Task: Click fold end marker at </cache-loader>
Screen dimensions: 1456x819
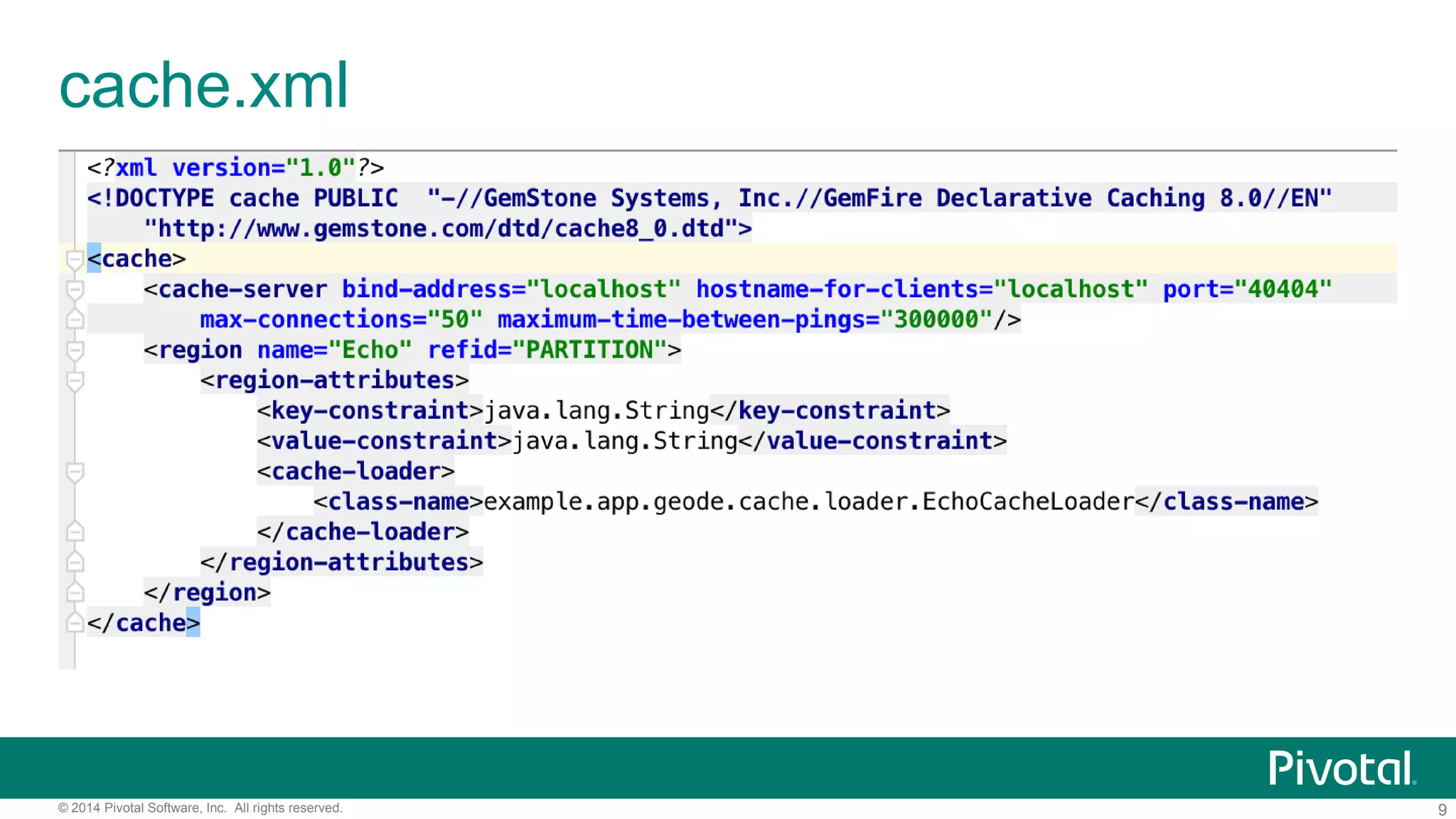Action: 75,531
